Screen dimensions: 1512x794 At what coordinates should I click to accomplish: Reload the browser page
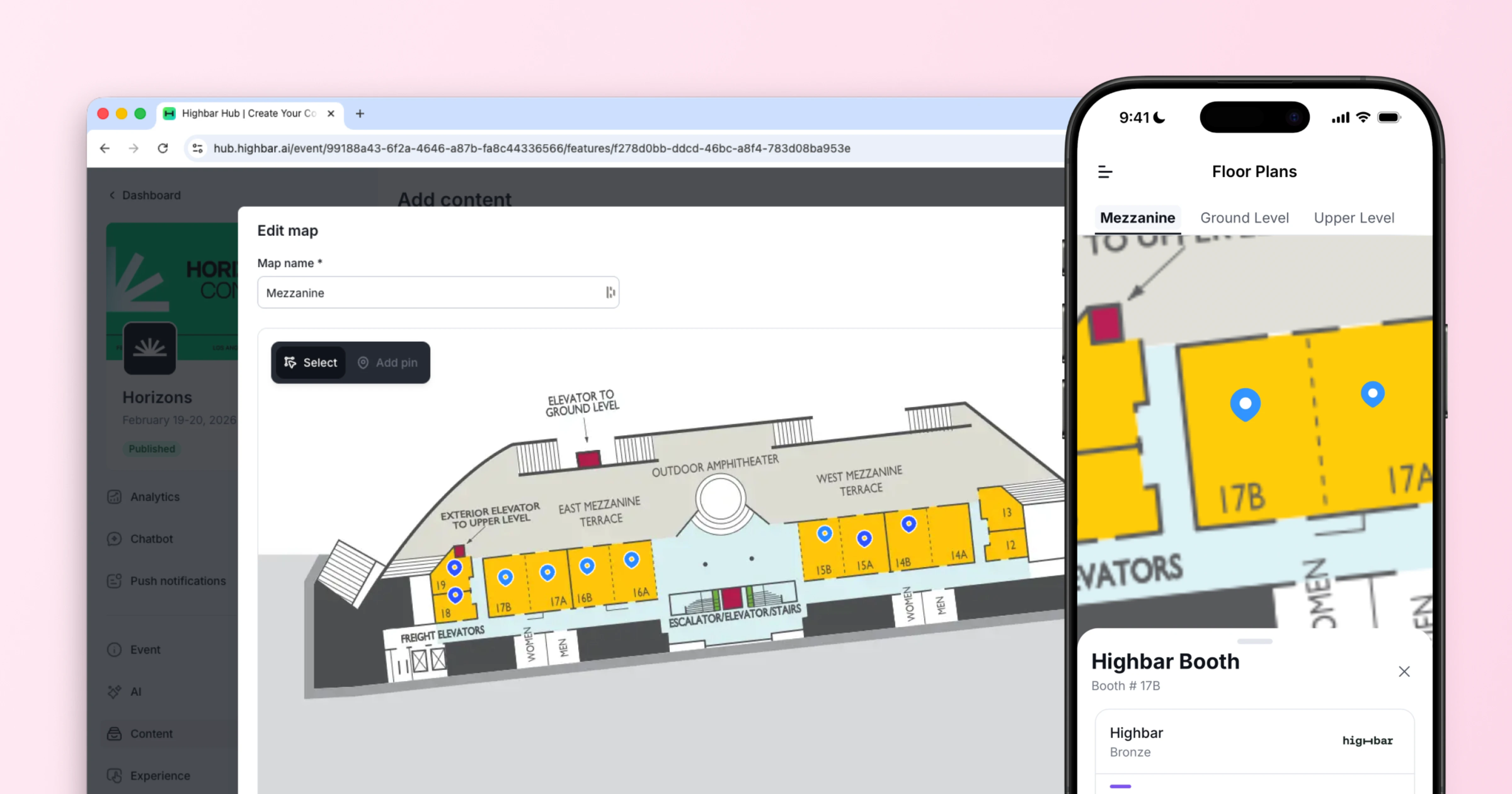pos(163,148)
